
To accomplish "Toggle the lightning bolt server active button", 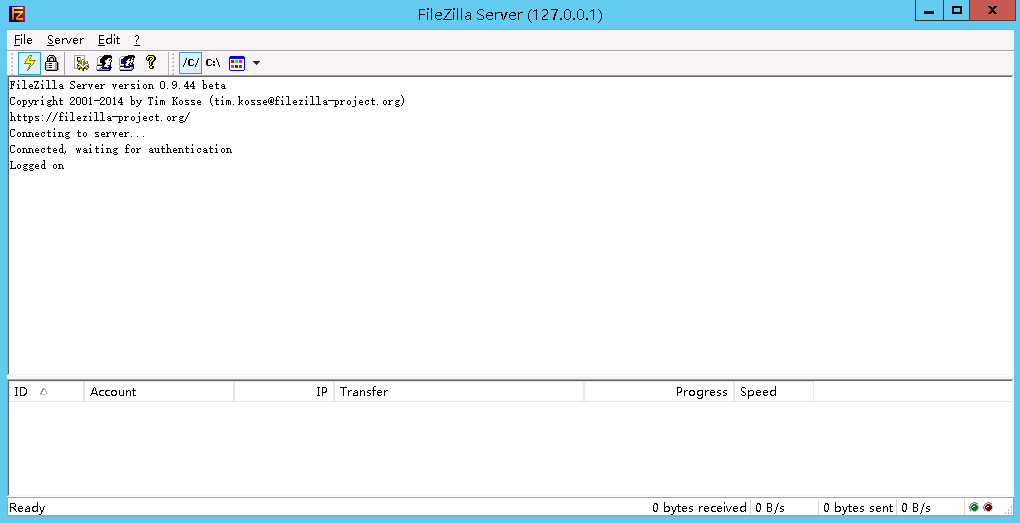I will [30, 63].
